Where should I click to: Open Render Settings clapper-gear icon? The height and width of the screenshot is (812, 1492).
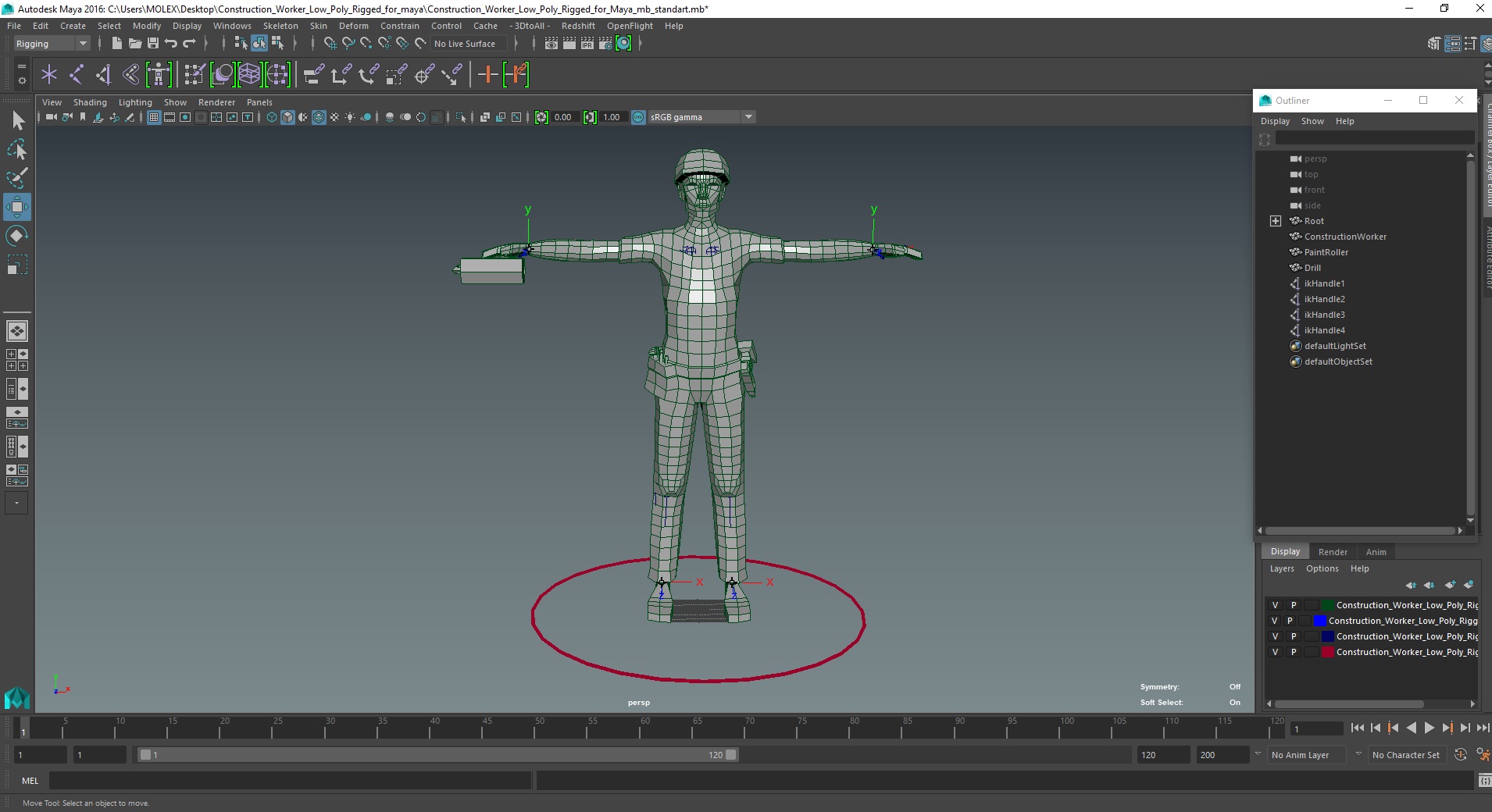(605, 44)
